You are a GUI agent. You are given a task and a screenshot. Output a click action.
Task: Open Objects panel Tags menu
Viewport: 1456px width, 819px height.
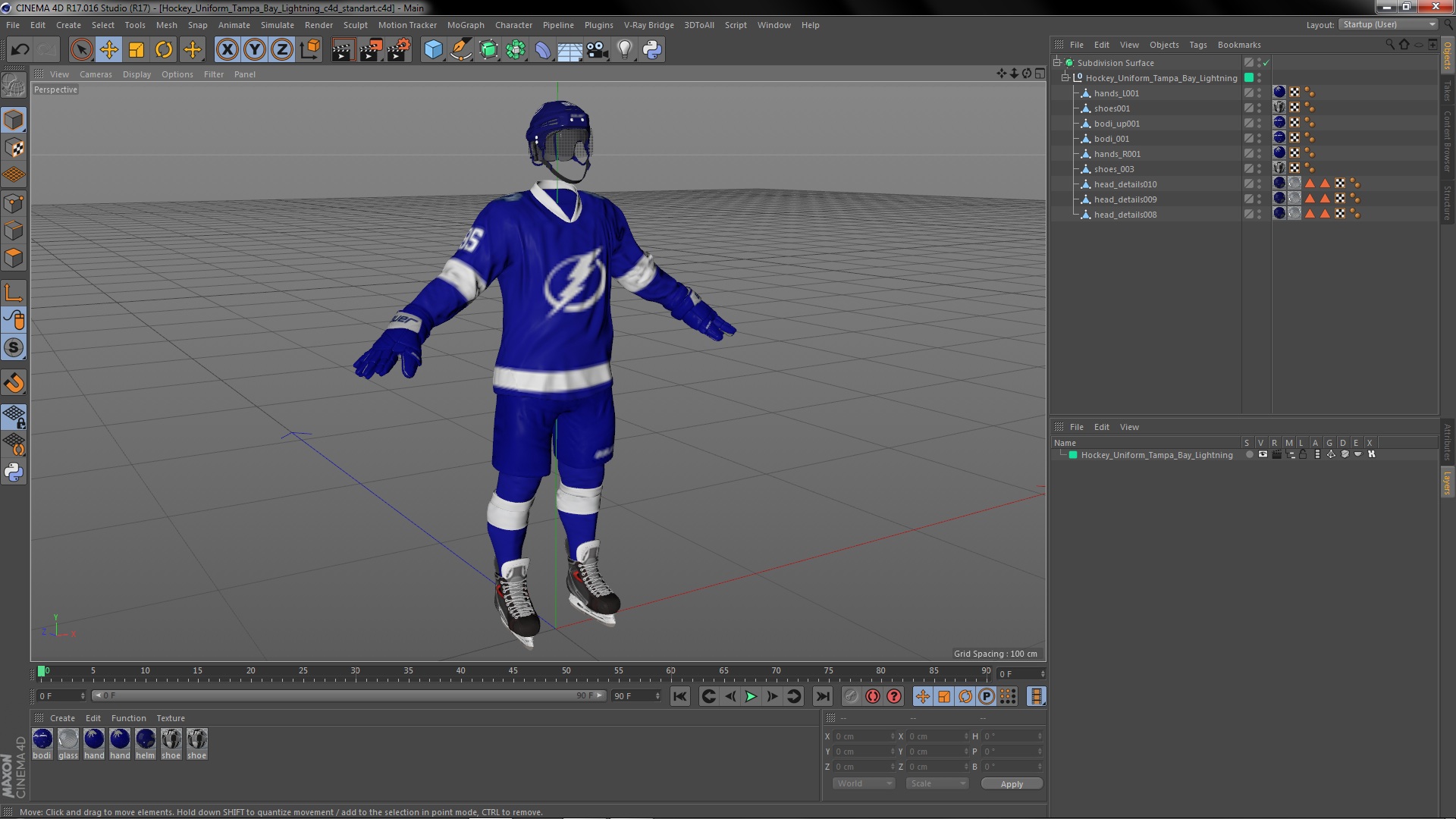1198,45
